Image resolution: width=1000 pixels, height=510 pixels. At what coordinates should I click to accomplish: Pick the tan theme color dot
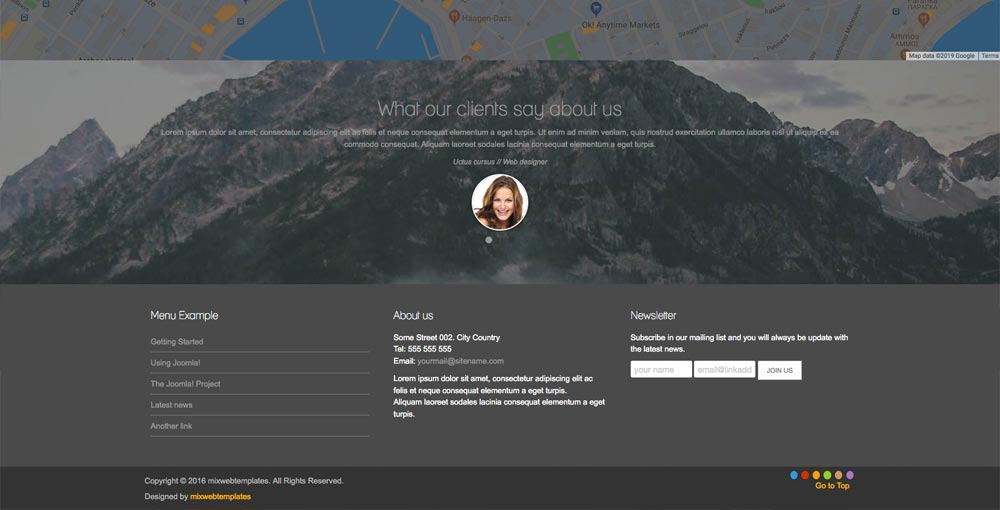(x=838, y=475)
